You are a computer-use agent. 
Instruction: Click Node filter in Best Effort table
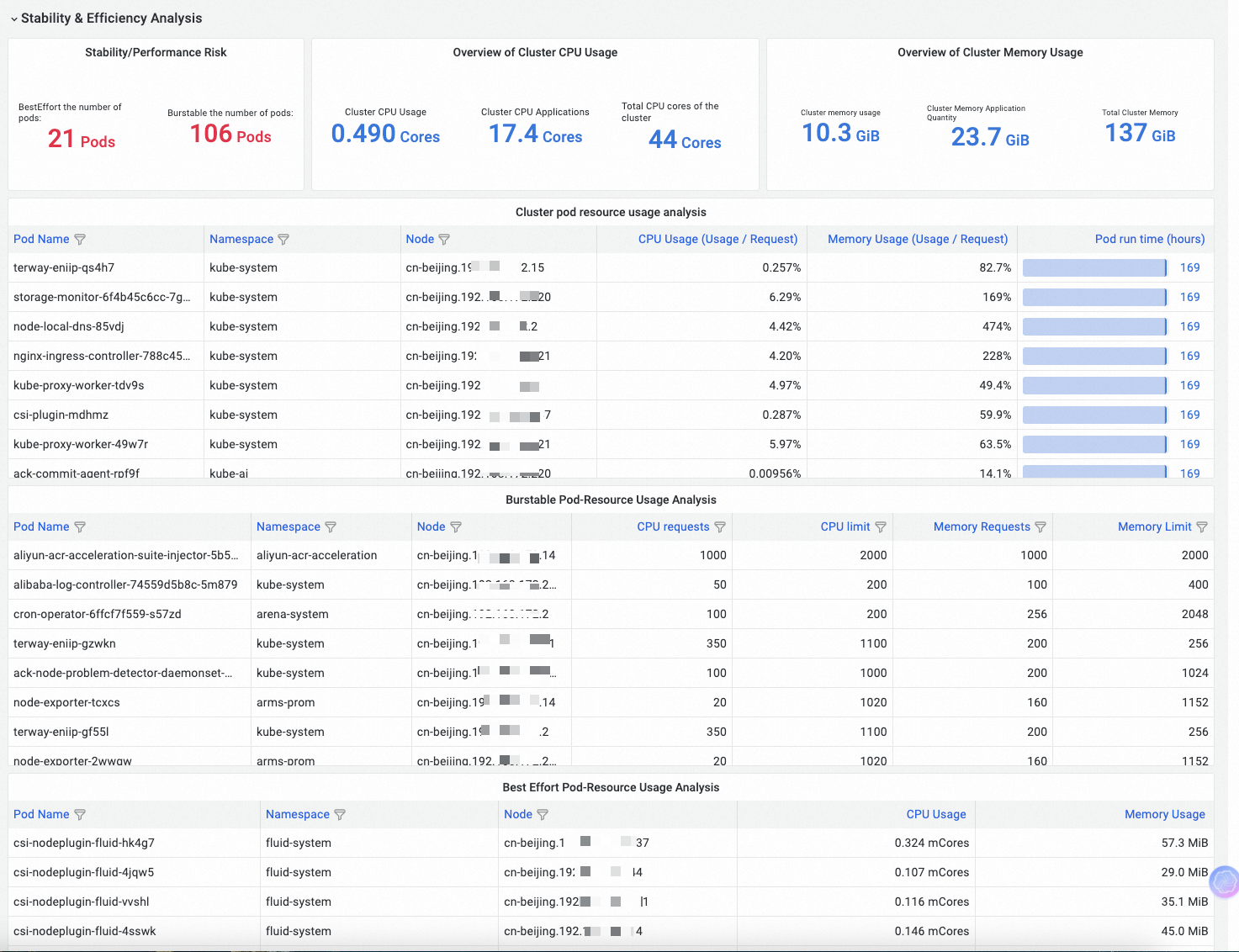point(543,815)
